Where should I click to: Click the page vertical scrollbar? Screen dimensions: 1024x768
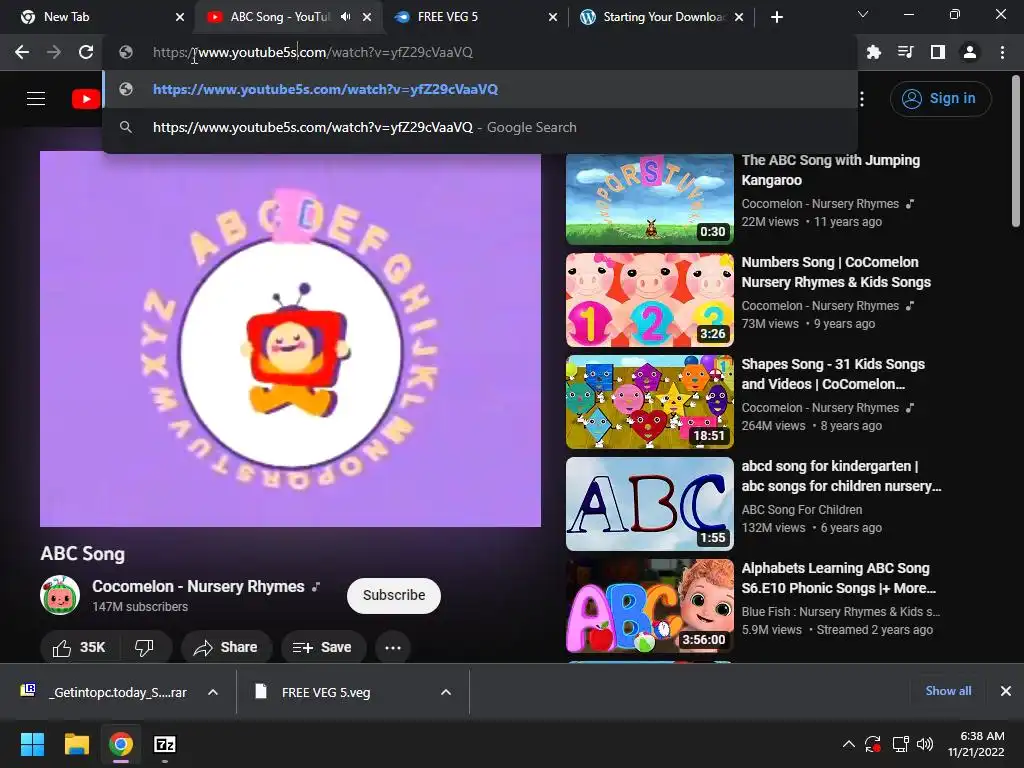point(1016,152)
